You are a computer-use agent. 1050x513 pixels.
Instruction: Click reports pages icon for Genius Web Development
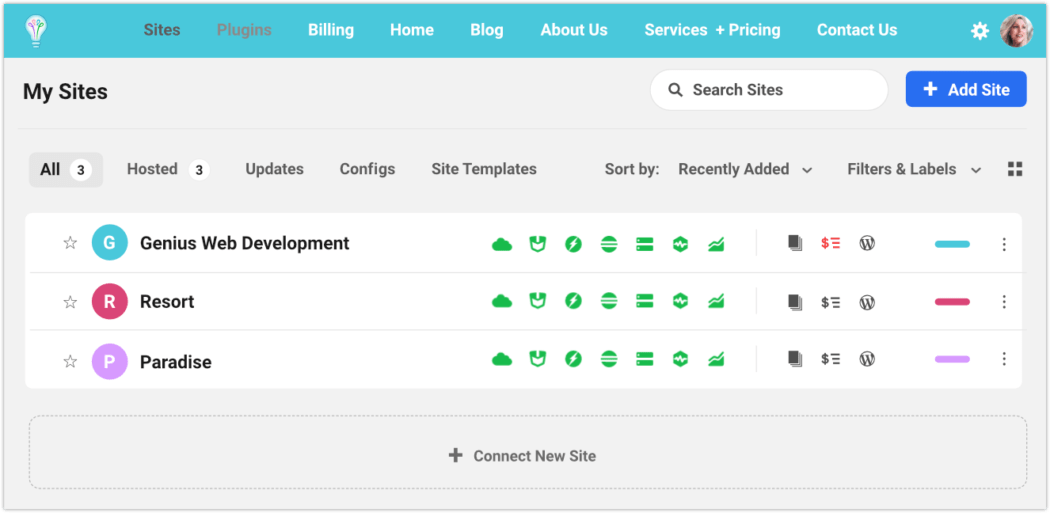click(x=795, y=243)
